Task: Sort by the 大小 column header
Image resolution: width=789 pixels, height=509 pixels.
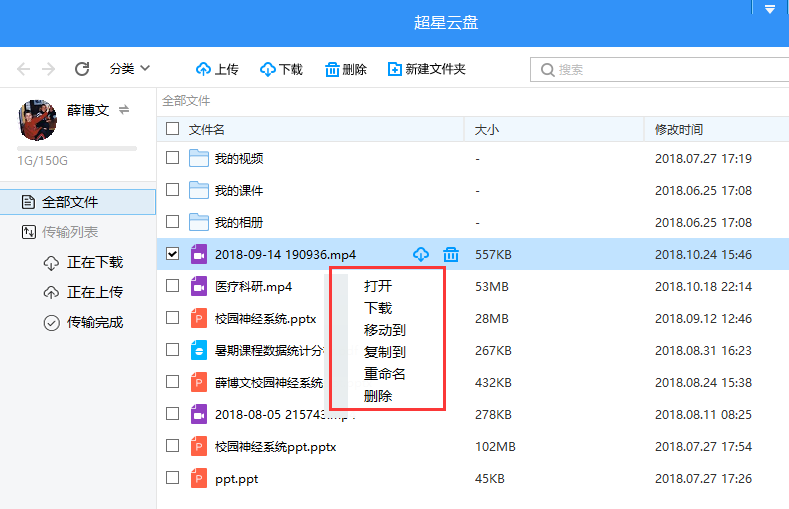Action: pyautogui.click(x=487, y=130)
